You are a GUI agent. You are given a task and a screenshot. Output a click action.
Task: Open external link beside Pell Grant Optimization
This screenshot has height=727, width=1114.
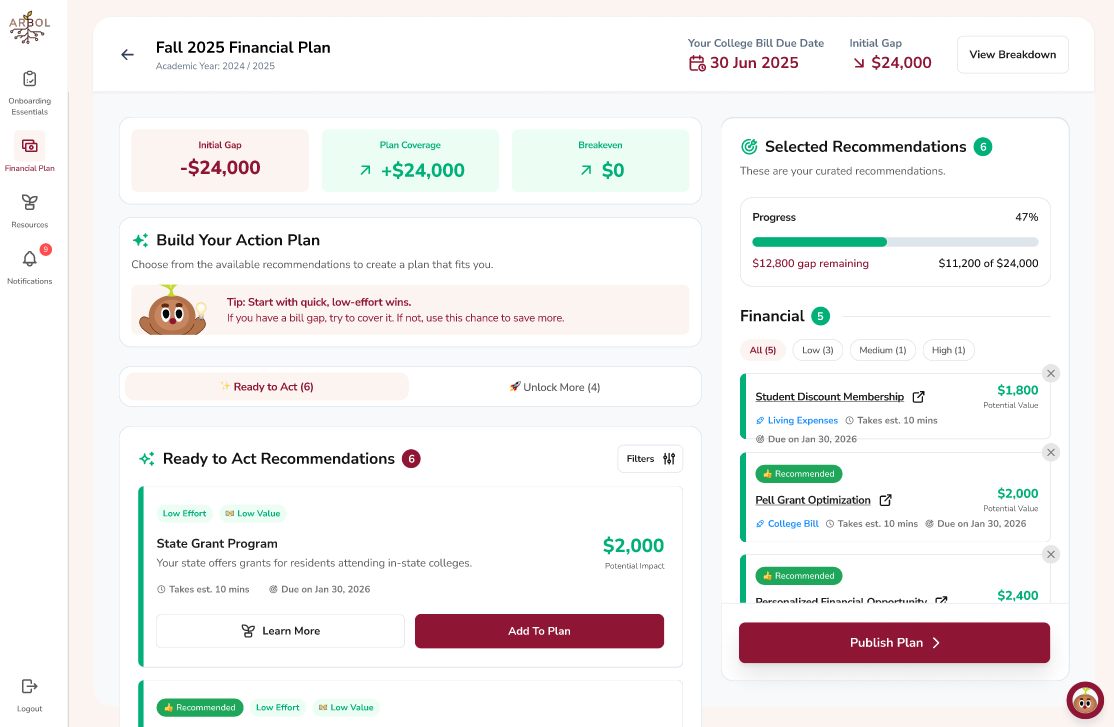pos(885,500)
